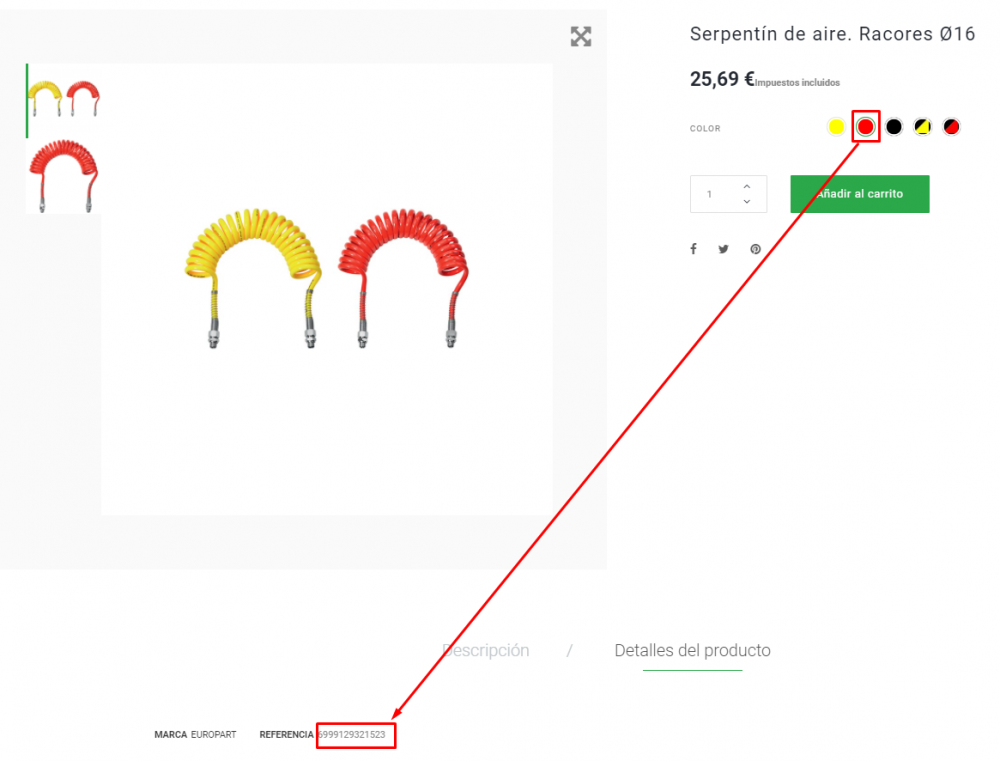The height and width of the screenshot is (761, 1000).
Task: Show the yellow and red hoses thumbnail
Action: [64, 100]
